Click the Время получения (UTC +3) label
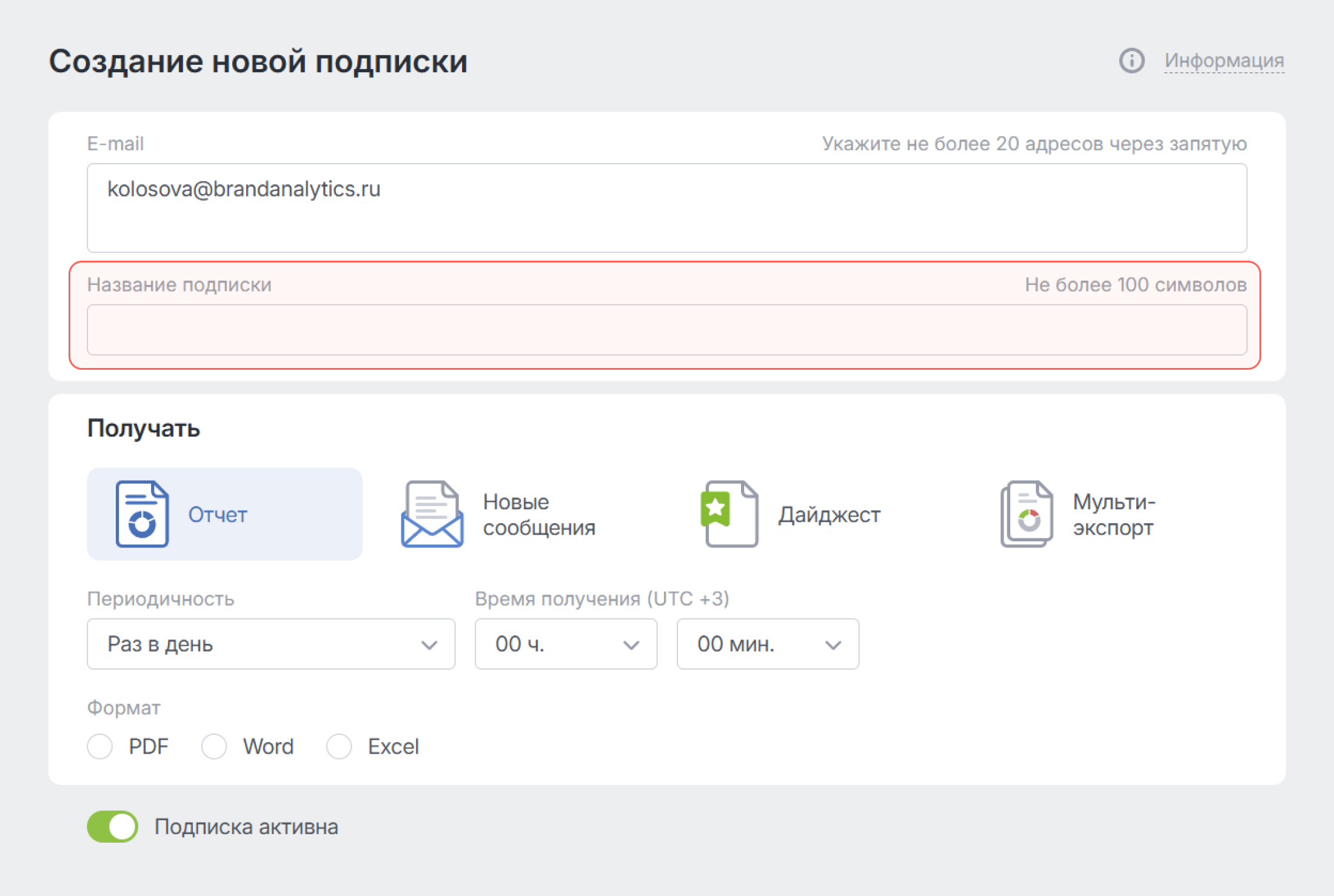Screen dimensions: 1334x896 pyautogui.click(x=602, y=599)
